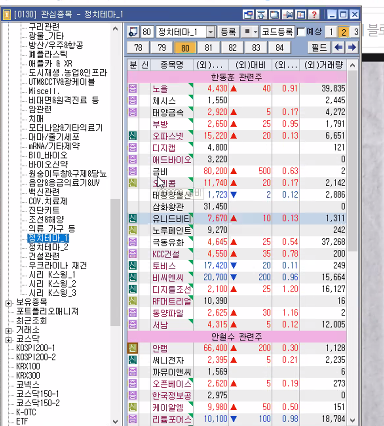Click the market badge icon in 제시스 row
Screen dimensions: 384x426
[133, 100]
